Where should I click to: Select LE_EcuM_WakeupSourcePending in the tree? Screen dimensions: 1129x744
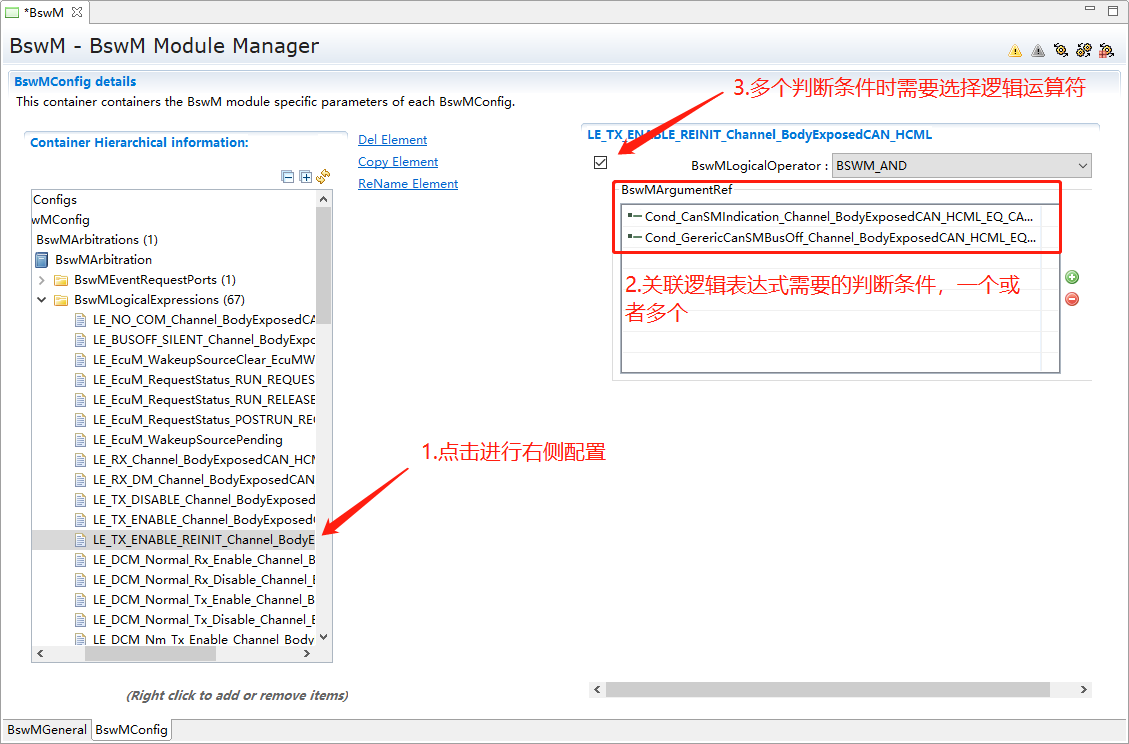[187, 440]
